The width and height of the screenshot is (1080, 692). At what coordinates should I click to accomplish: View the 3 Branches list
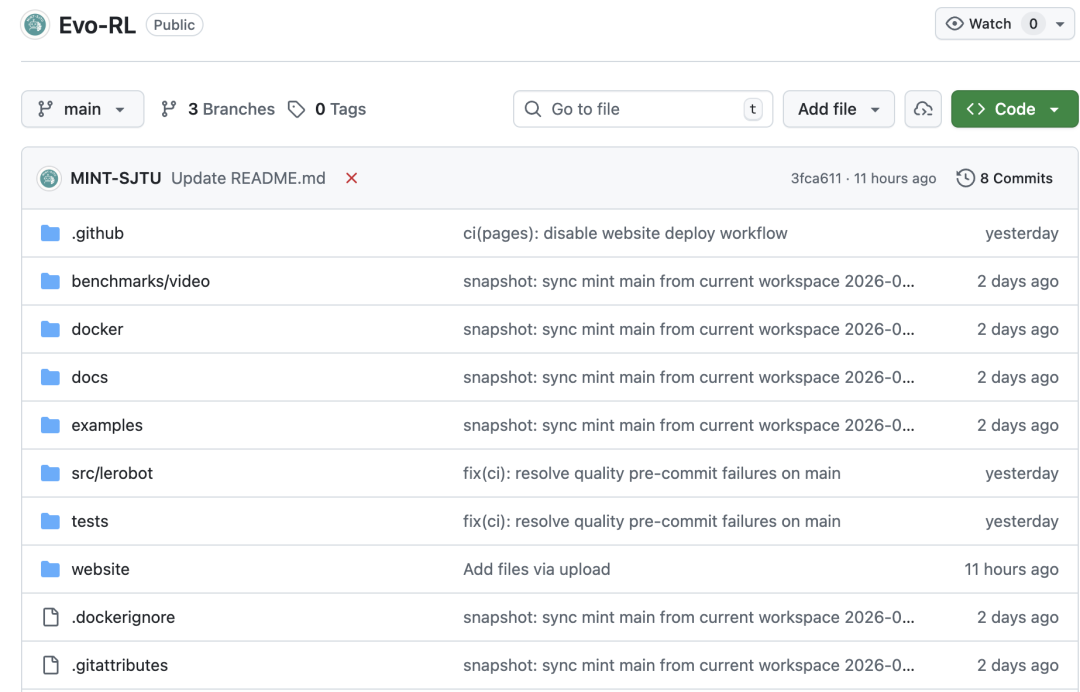(x=218, y=109)
